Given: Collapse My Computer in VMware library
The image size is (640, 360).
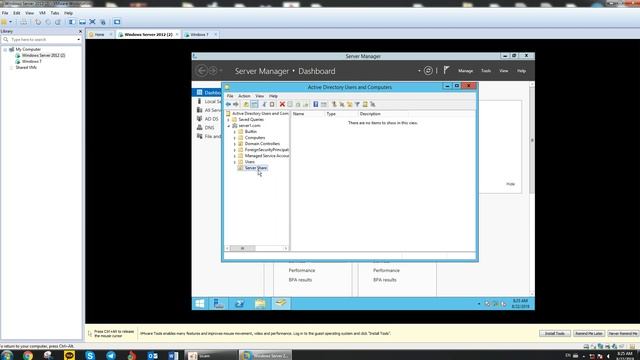Looking at the screenshot, I should point(5,49).
